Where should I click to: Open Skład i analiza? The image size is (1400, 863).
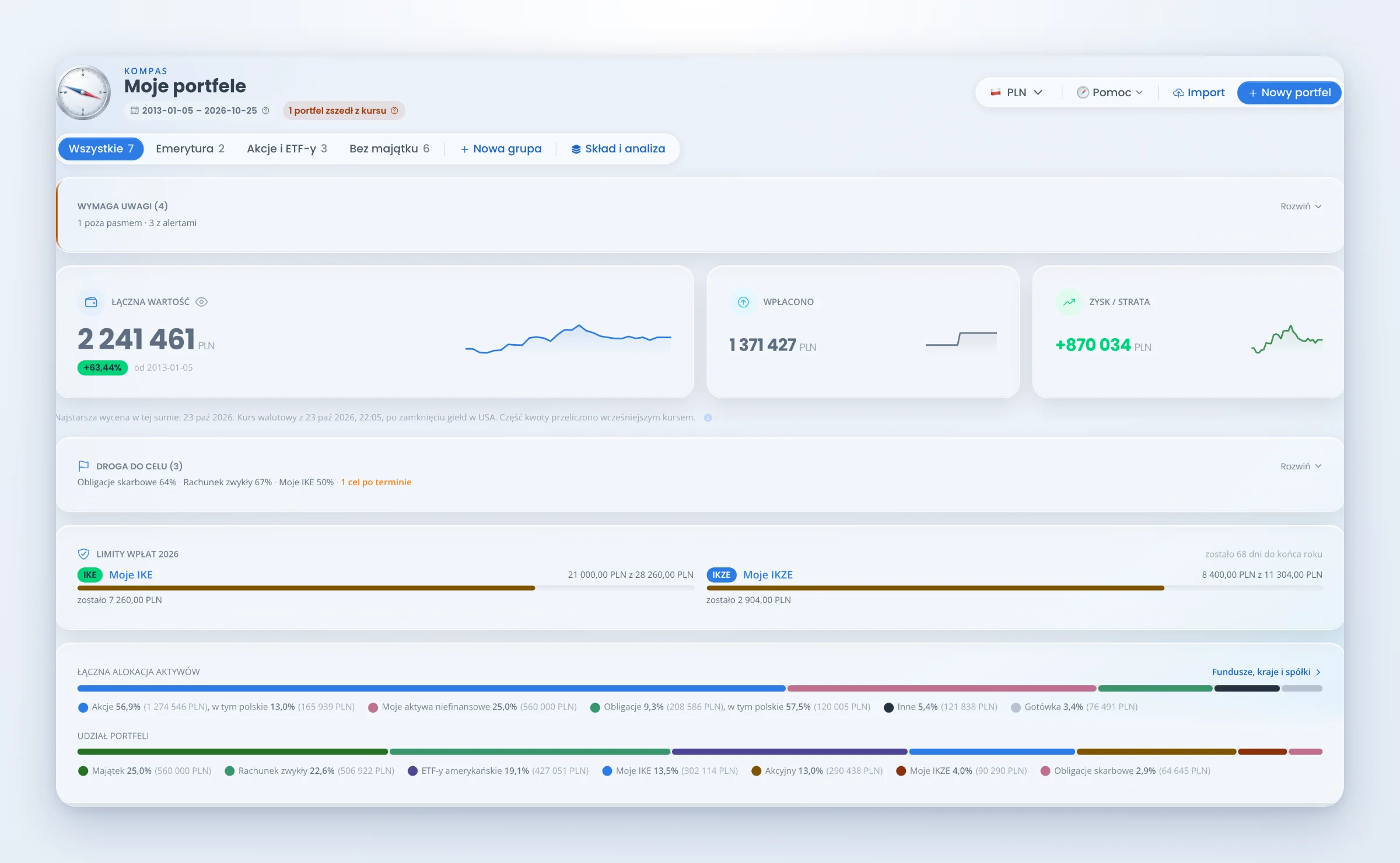[x=618, y=149]
